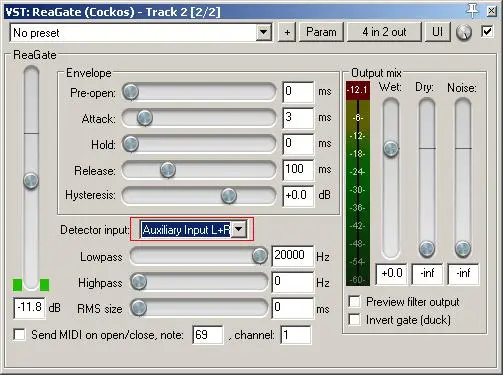Toggle the plugin bypass checkbox at top right
The height and width of the screenshot is (375, 503).
pyautogui.click(x=487, y=32)
